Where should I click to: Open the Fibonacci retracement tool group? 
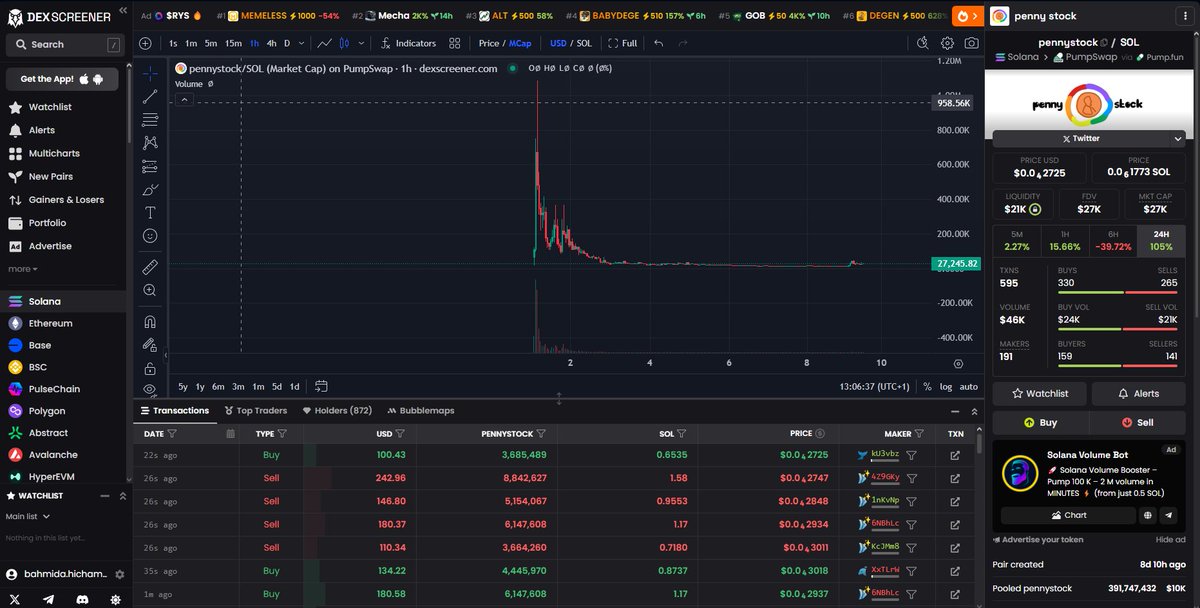(150, 120)
